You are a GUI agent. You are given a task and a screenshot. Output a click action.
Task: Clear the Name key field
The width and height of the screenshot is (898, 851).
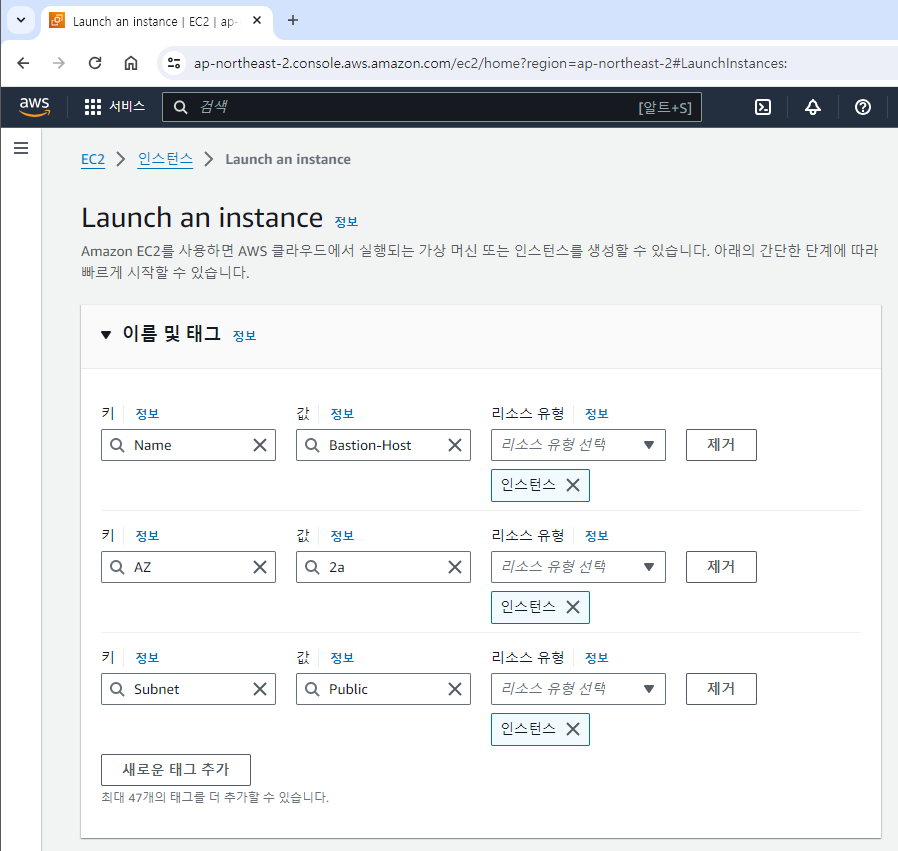(x=260, y=445)
